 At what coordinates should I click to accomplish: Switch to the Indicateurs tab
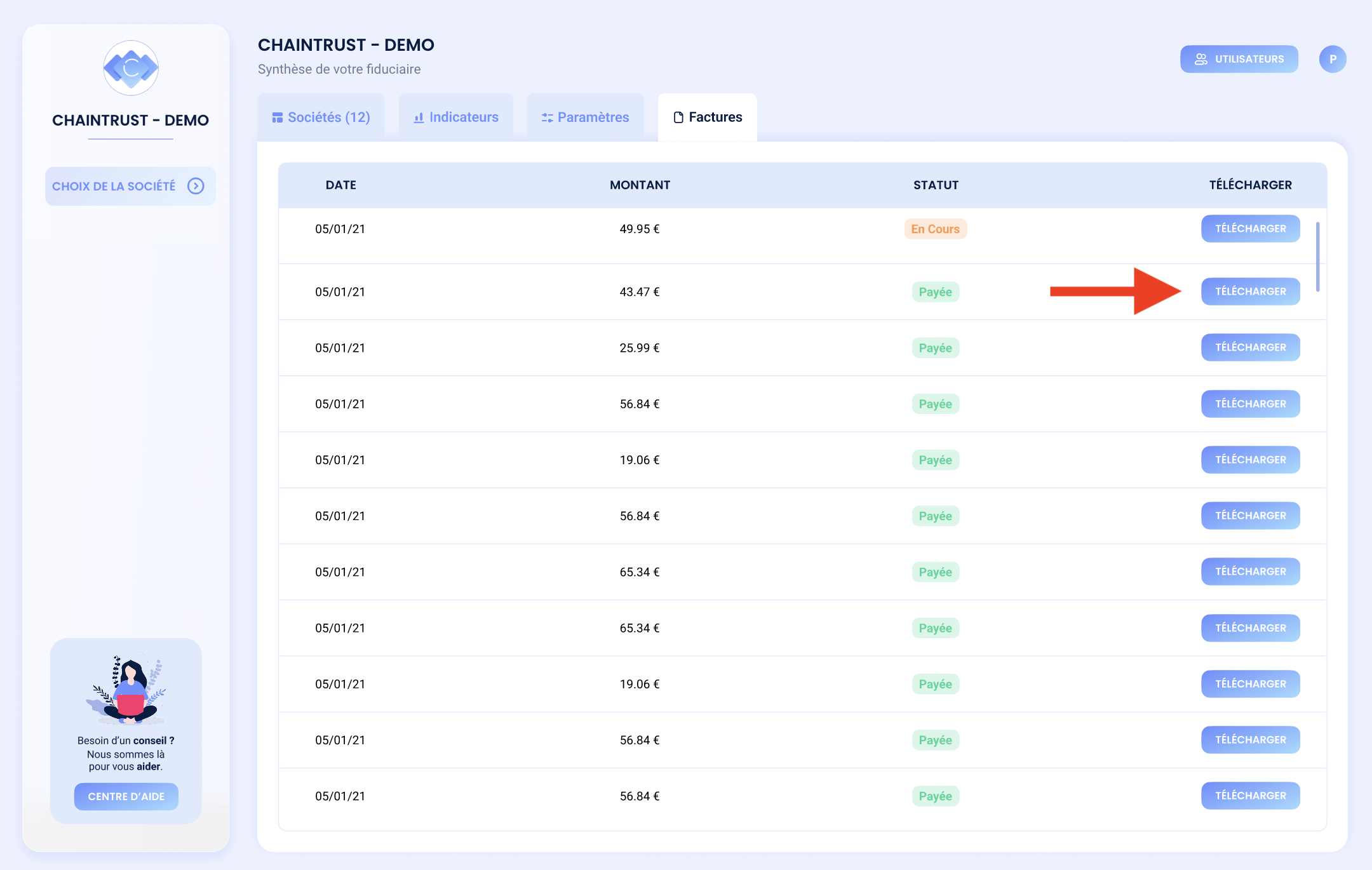click(456, 117)
